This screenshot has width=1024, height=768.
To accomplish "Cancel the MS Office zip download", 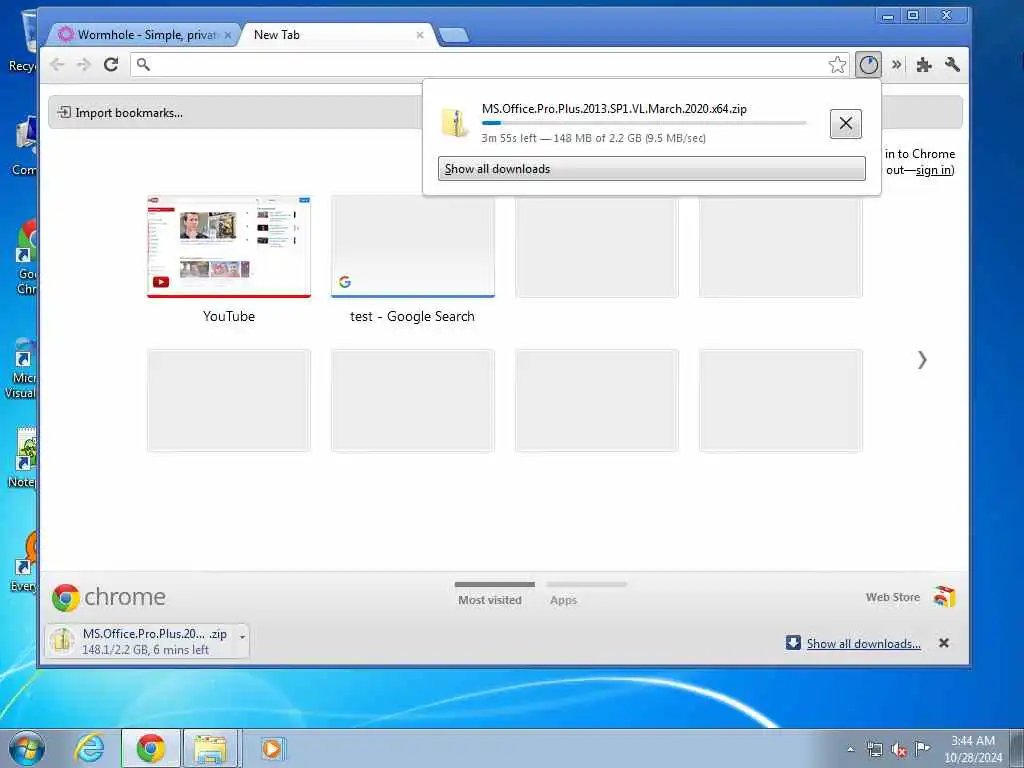I will click(846, 123).
